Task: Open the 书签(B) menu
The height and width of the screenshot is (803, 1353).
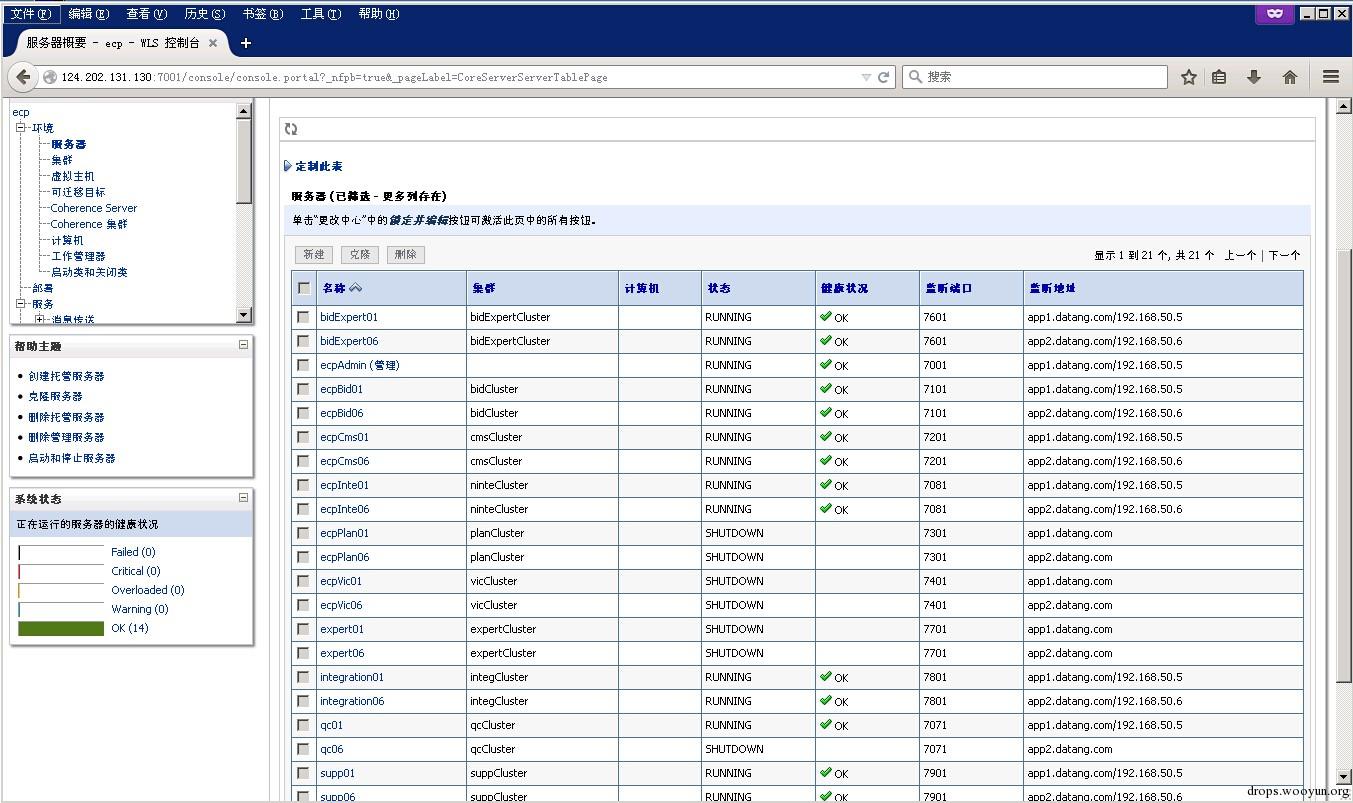Action: (262, 14)
